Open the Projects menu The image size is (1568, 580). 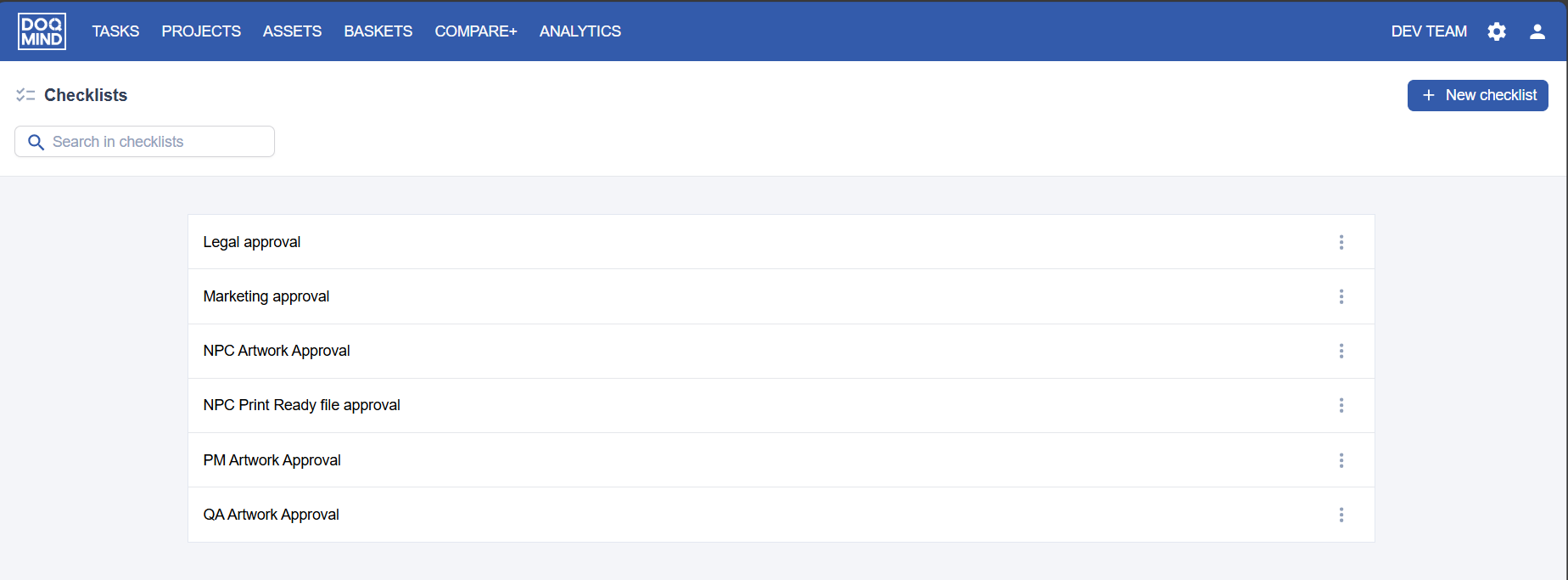pos(201,31)
